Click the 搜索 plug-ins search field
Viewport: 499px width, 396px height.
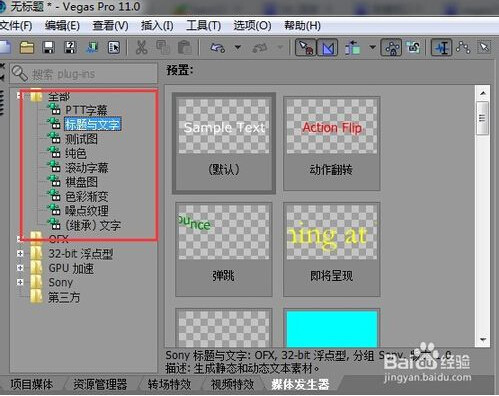[84, 73]
